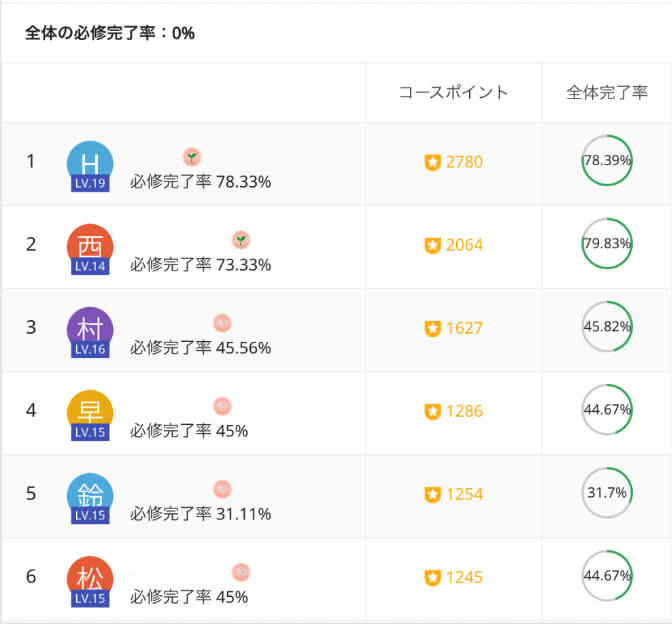Click the コースポイント column header
This screenshot has height=624, width=672.
454,93
